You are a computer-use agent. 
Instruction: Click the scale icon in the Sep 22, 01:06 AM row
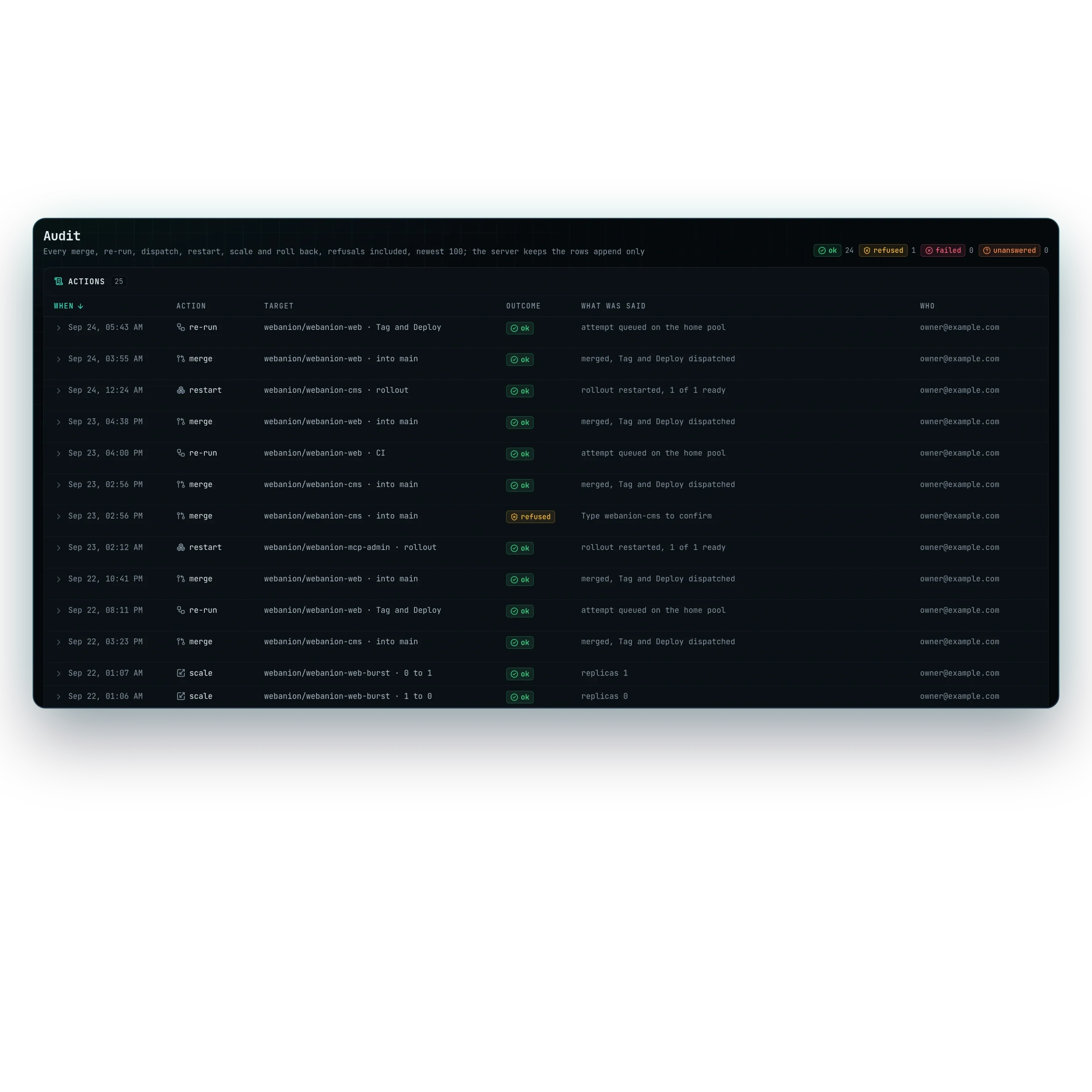181,696
